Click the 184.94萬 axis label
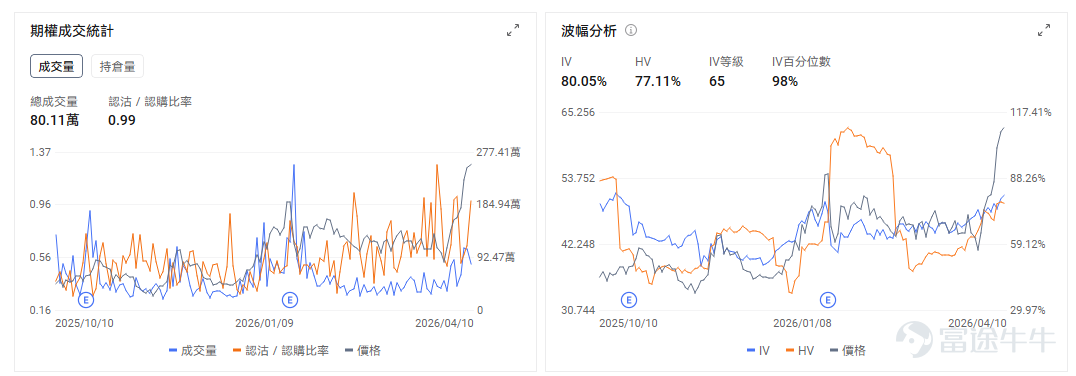The width and height of the screenshot is (1076, 376). click(x=497, y=204)
